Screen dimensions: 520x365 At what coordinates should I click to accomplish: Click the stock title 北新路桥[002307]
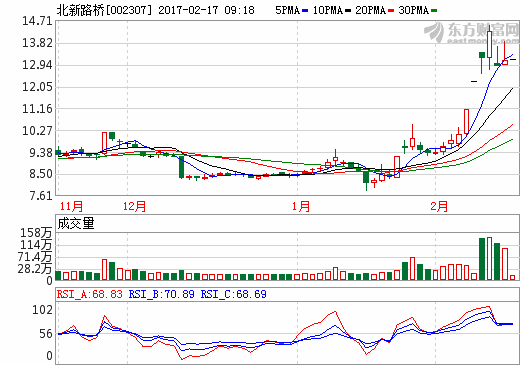tap(104, 10)
